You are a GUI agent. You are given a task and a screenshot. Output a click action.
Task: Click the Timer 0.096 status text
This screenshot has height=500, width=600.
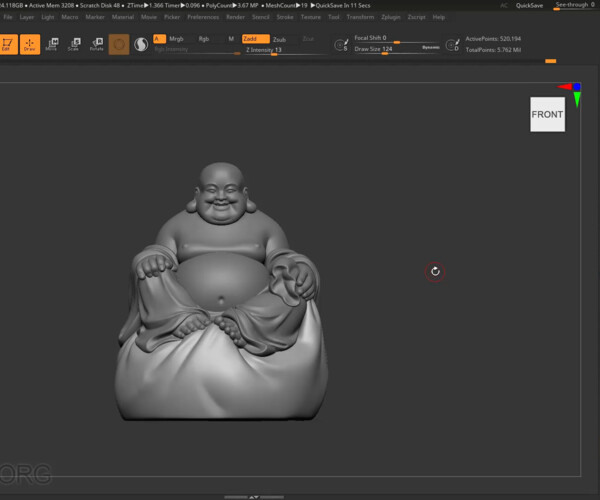tap(182, 5)
